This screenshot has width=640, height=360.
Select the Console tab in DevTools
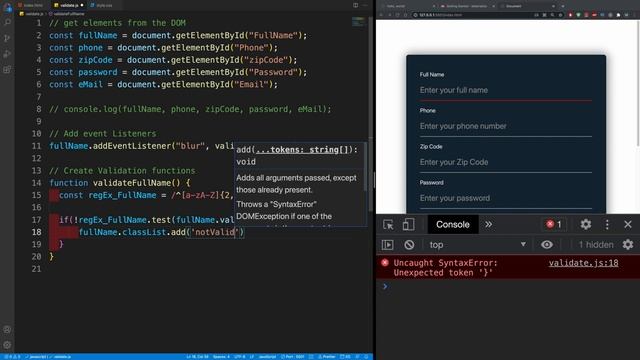[453, 224]
